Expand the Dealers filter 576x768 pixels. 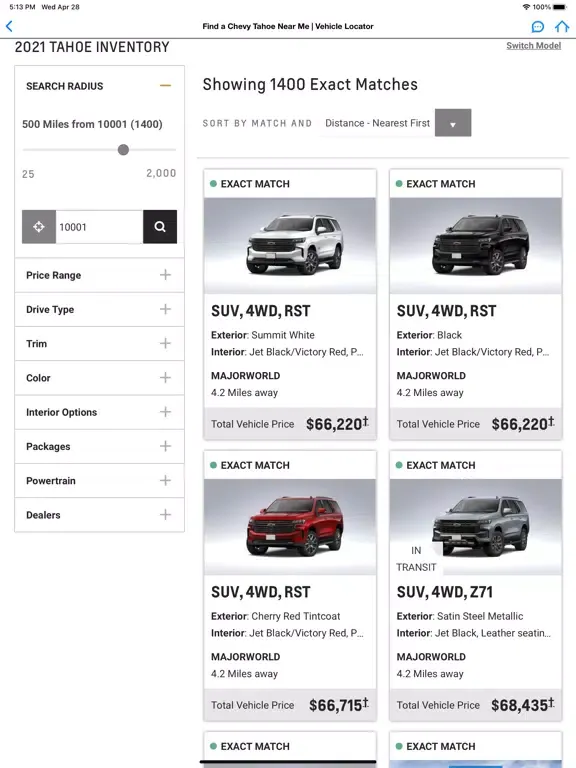[99, 515]
